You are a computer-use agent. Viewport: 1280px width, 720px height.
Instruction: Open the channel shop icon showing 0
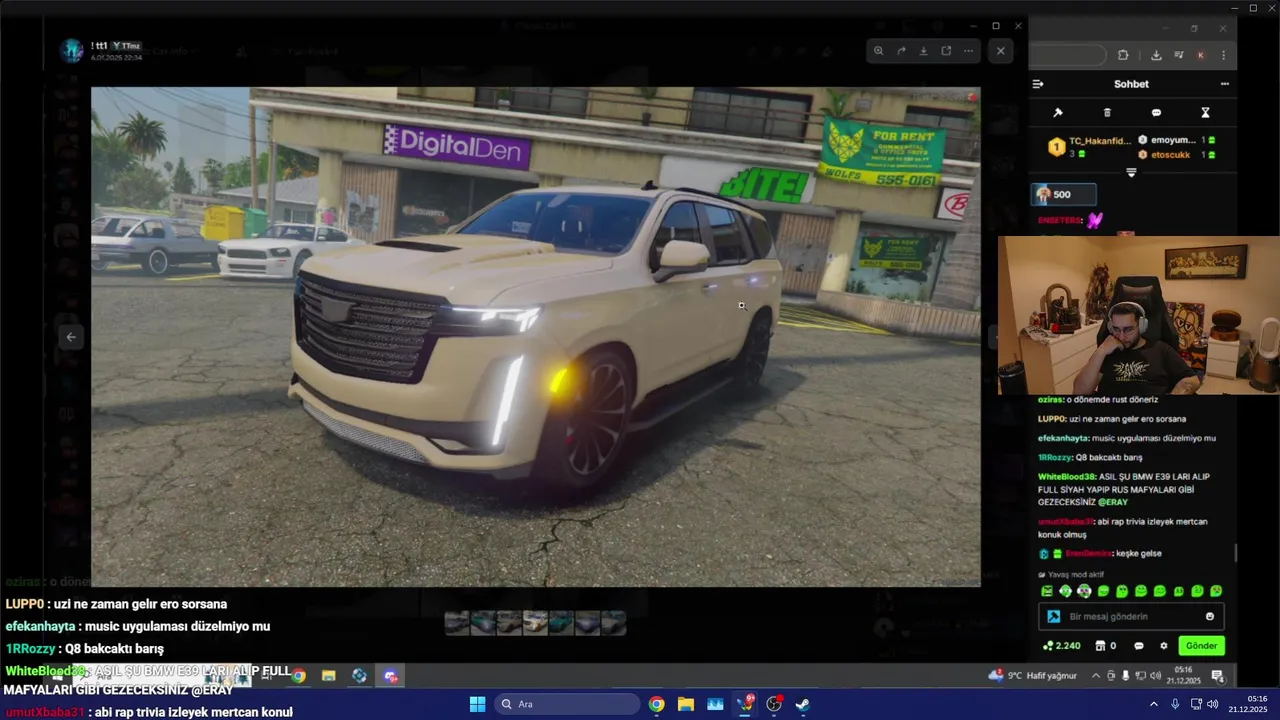(x=1106, y=646)
